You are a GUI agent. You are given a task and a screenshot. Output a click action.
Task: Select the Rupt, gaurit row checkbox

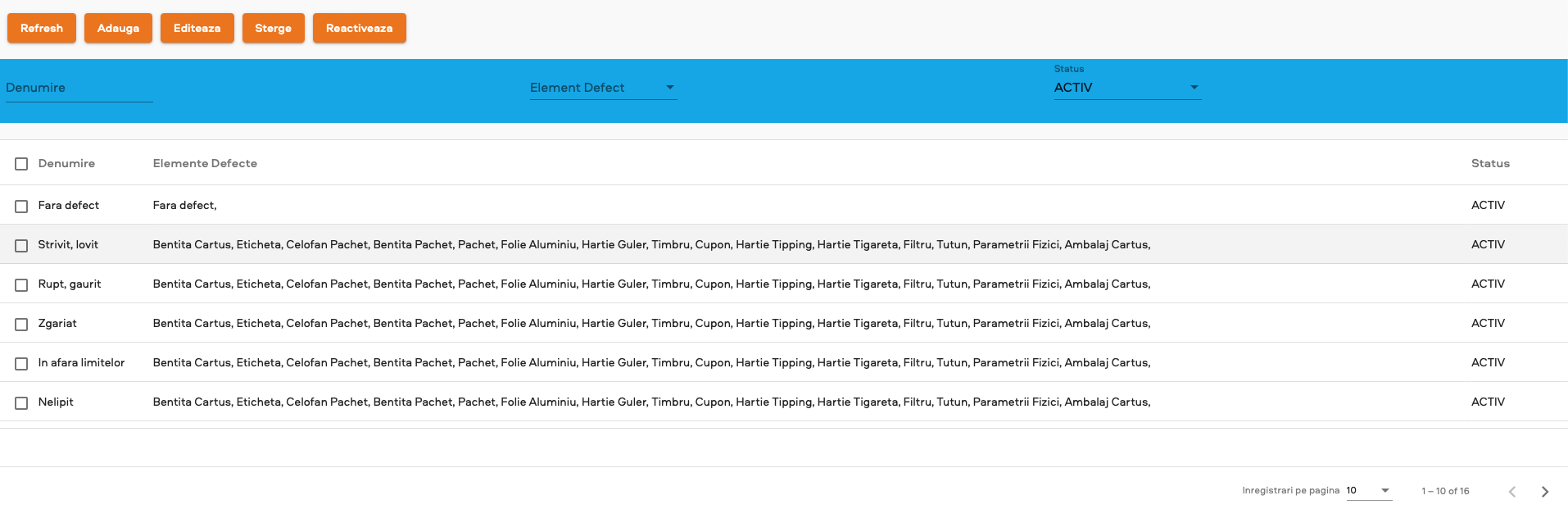21,285
